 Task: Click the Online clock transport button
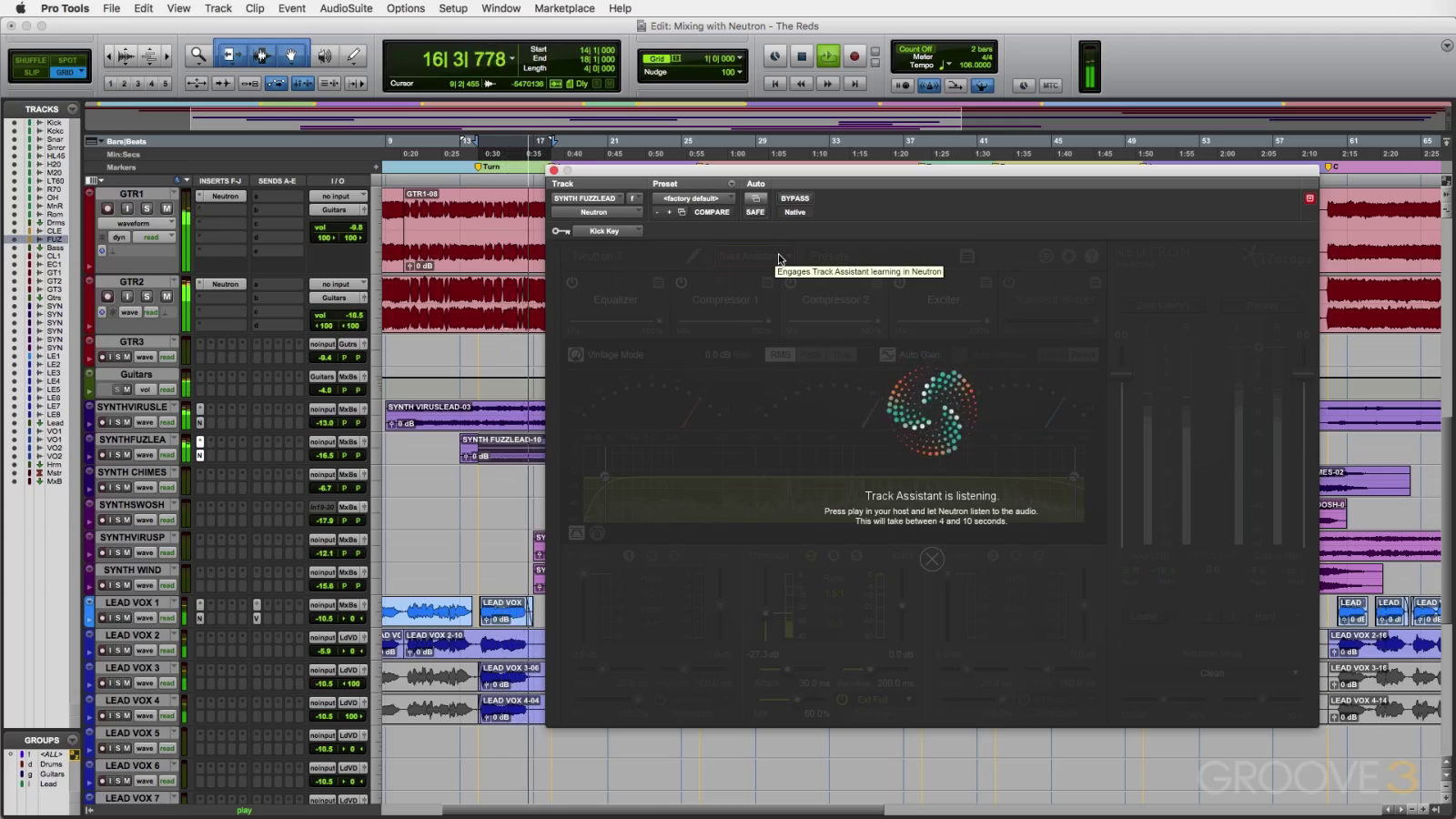coord(775,56)
